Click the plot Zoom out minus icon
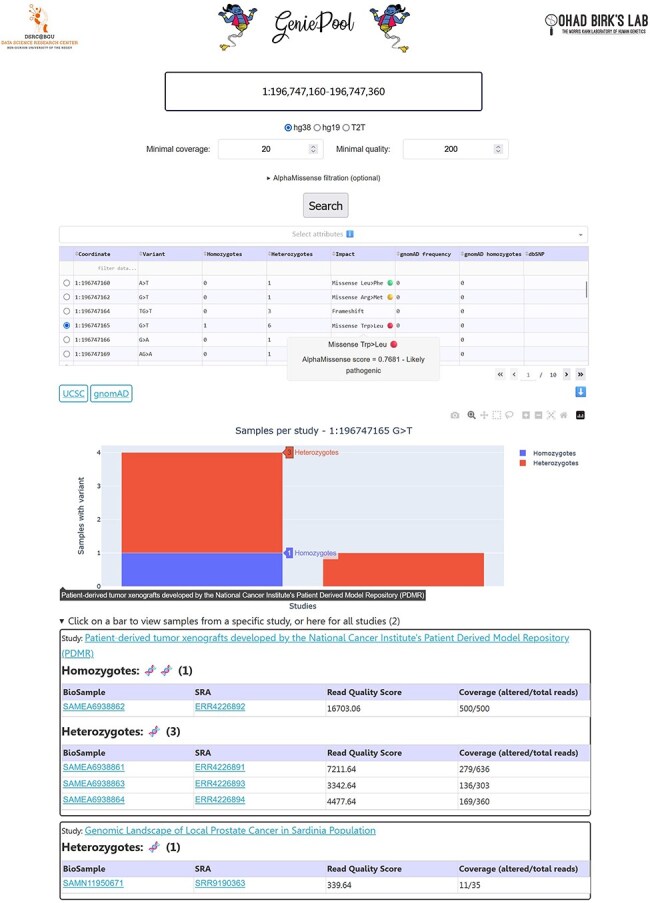 pos(538,415)
